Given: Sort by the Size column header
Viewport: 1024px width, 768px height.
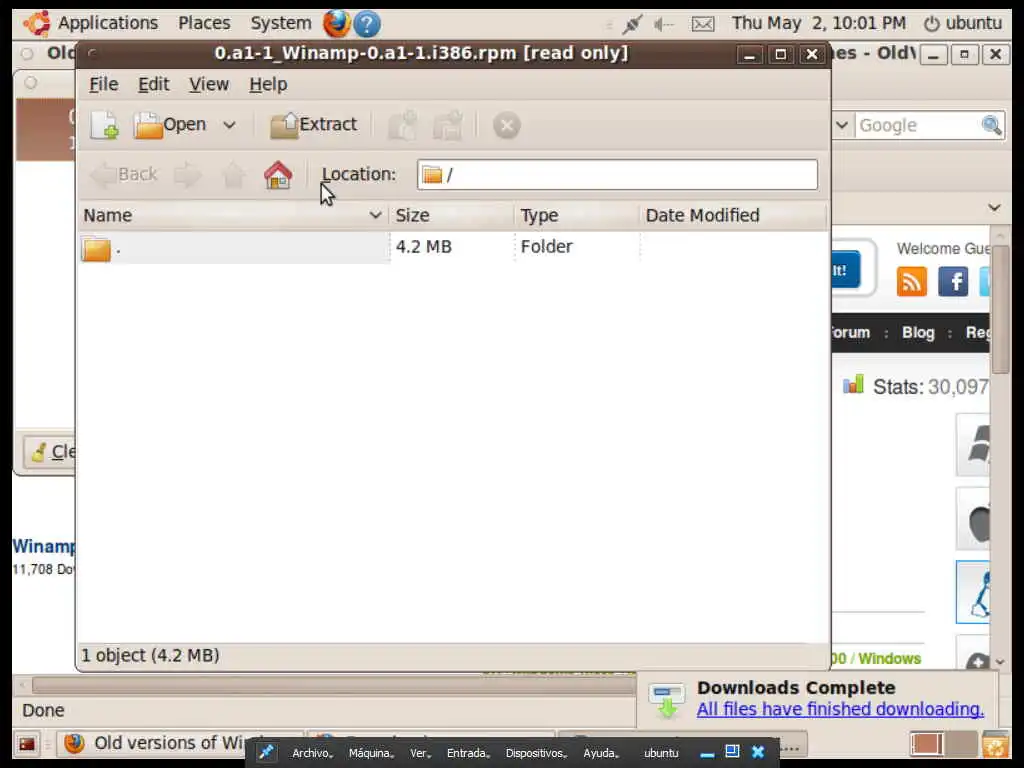Looking at the screenshot, I should 452,216.
